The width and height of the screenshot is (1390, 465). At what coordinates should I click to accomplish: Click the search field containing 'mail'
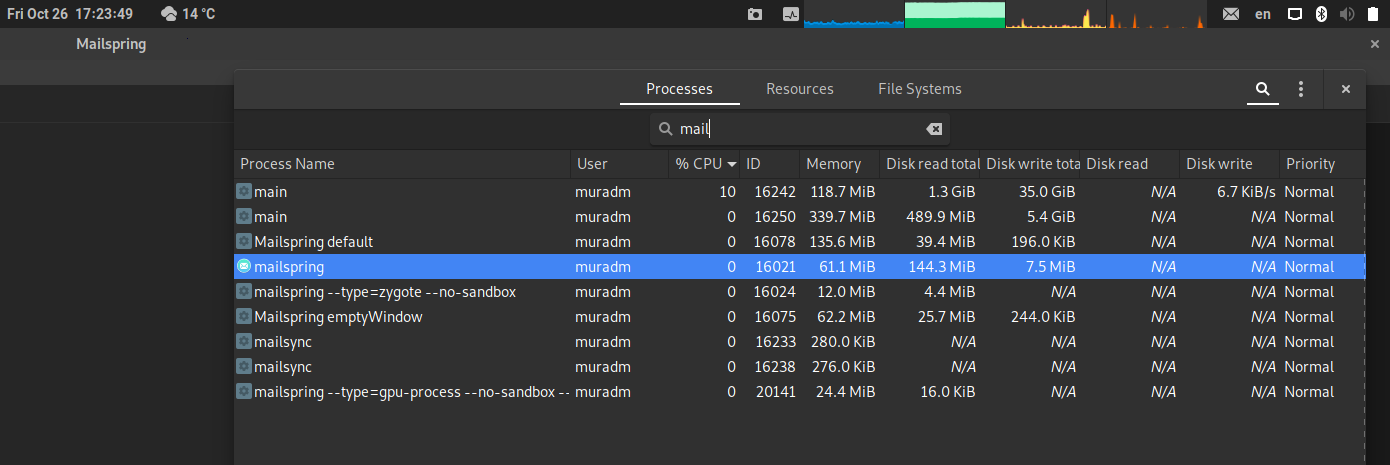800,129
